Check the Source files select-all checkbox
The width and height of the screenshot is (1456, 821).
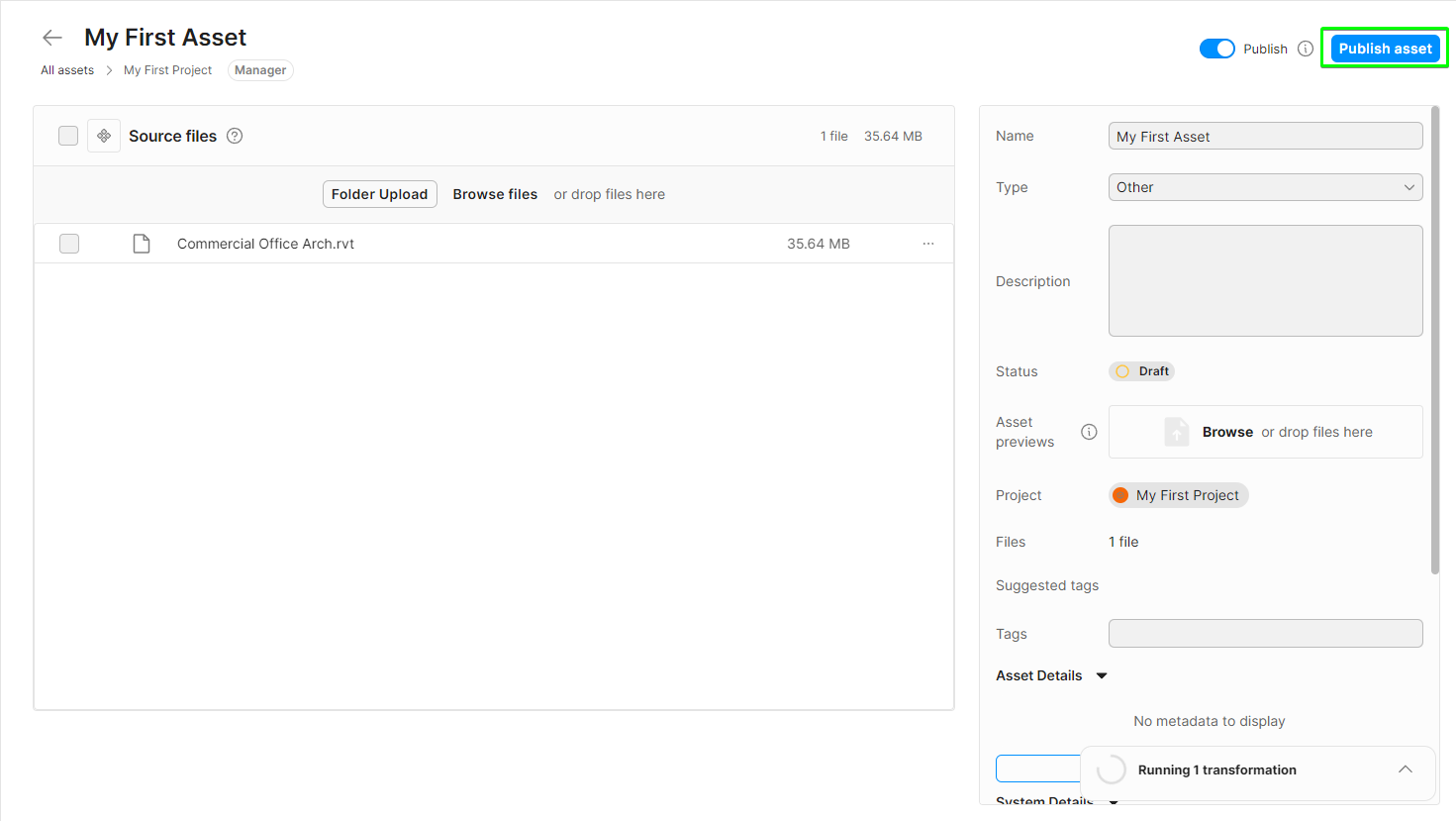point(67,135)
